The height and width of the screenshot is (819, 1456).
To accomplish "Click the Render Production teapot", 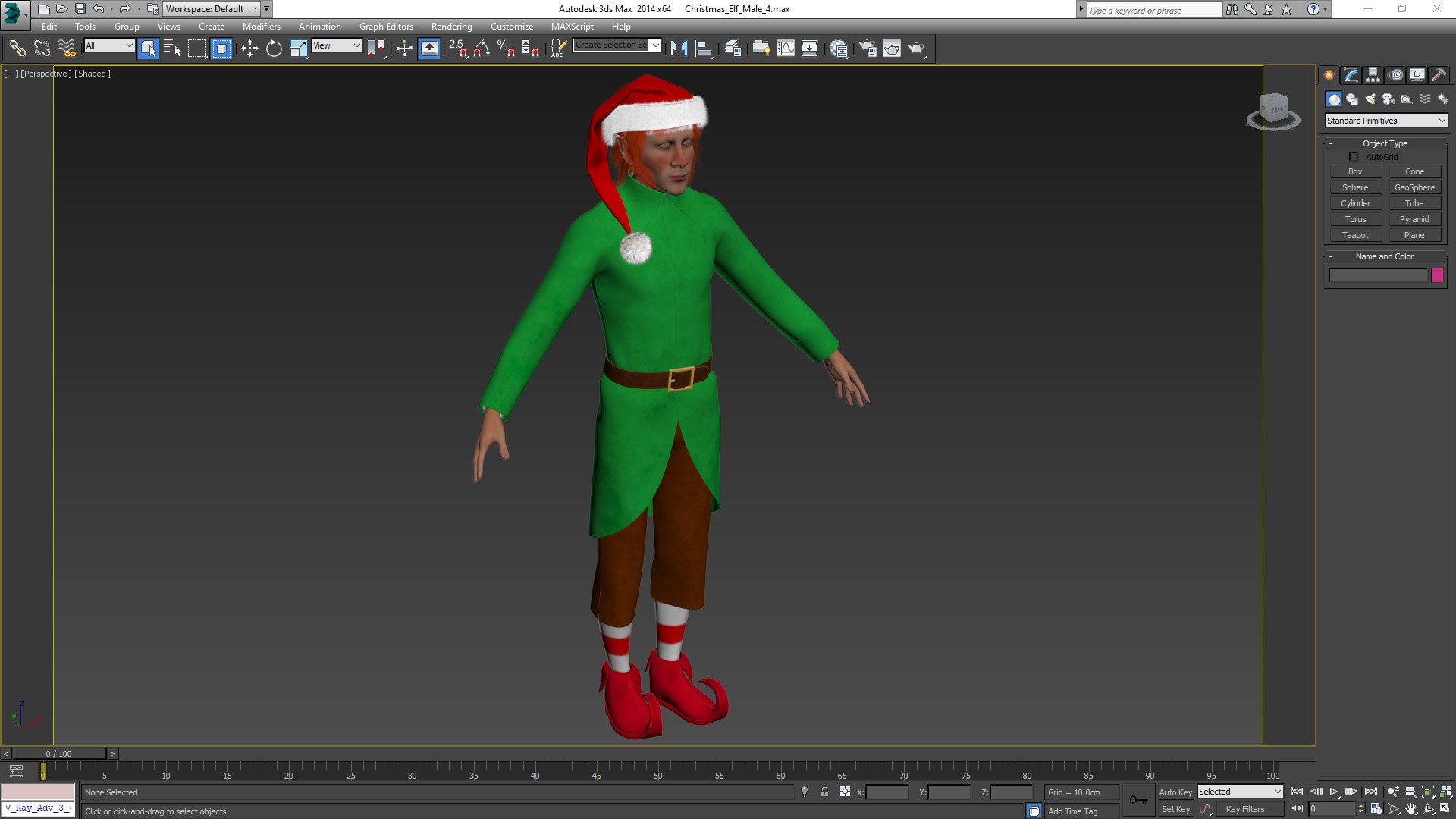I will 916,49.
